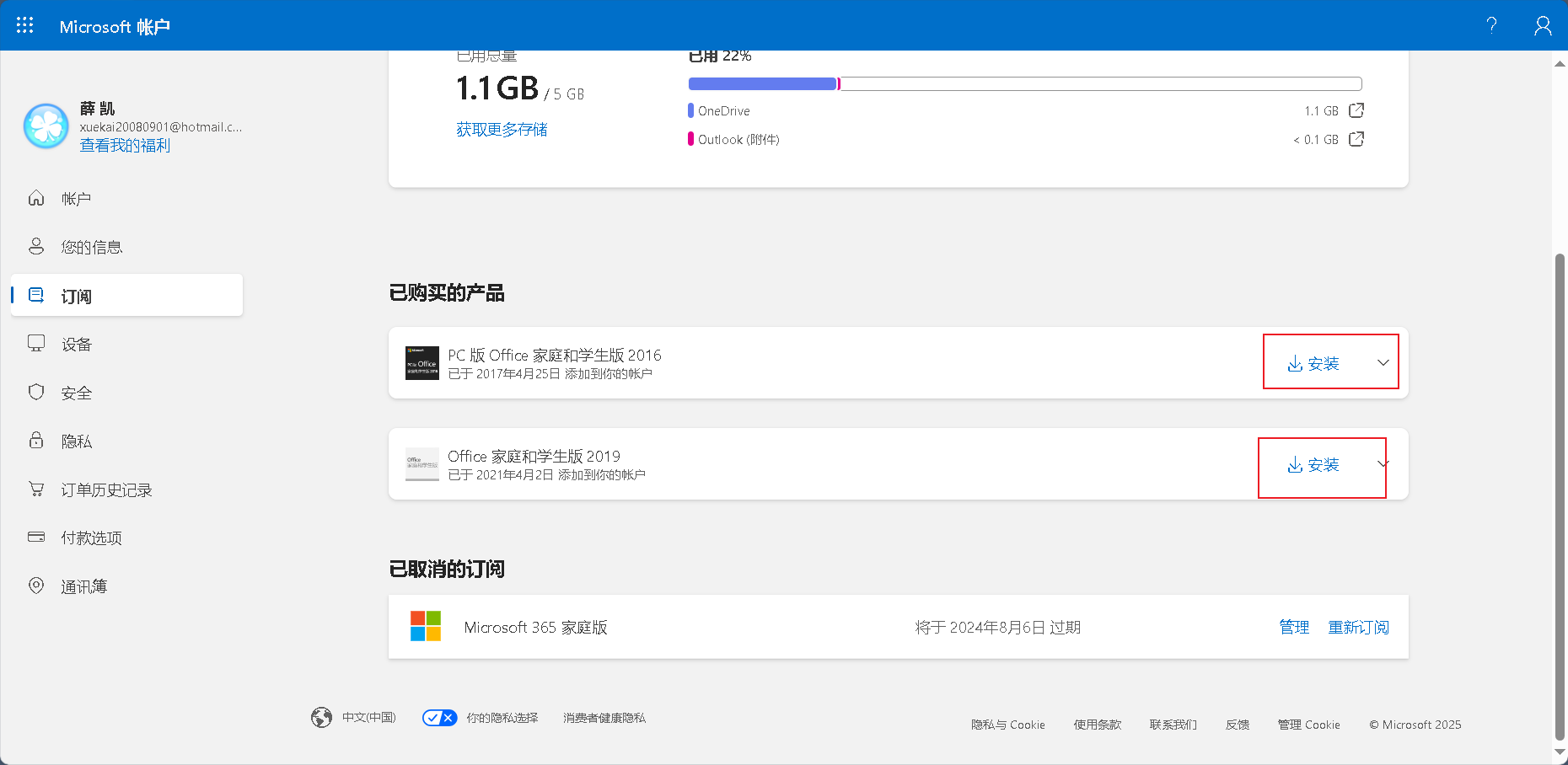Click the user avatar picture
The width and height of the screenshot is (1568, 765).
click(x=46, y=126)
